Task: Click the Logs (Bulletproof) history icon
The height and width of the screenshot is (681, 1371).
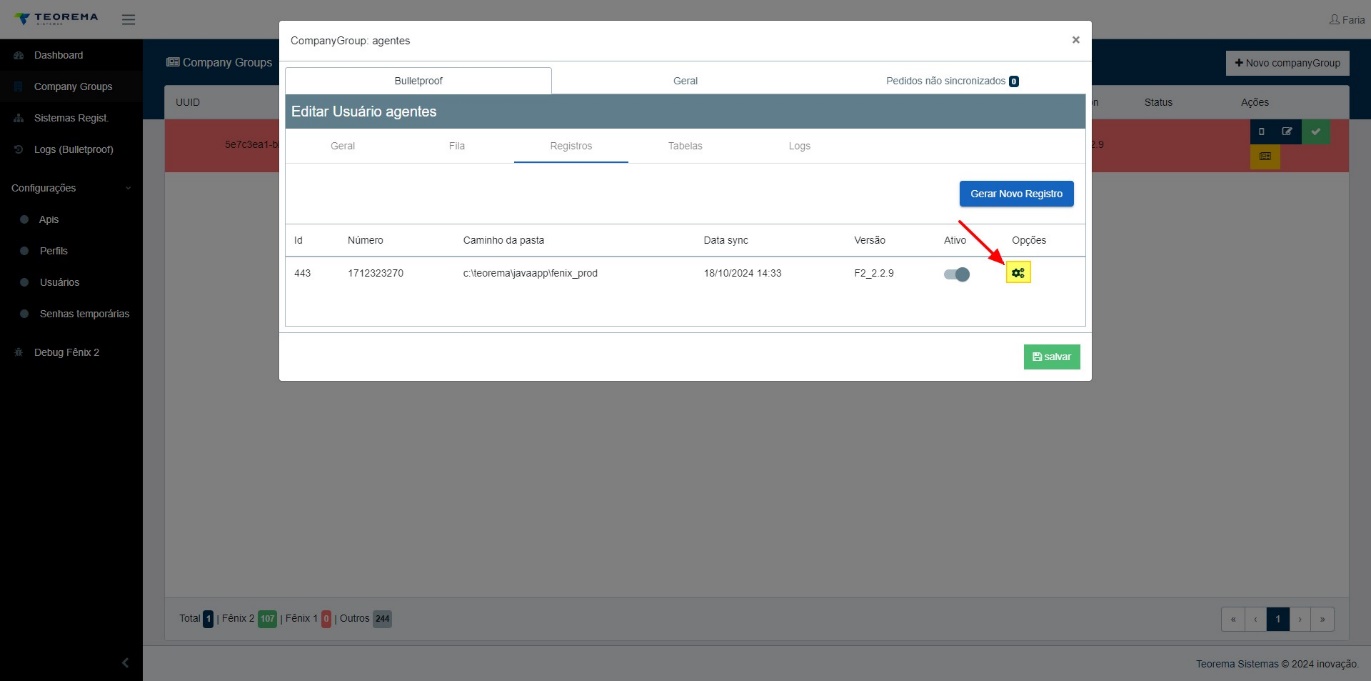Action: pyautogui.click(x=18, y=150)
